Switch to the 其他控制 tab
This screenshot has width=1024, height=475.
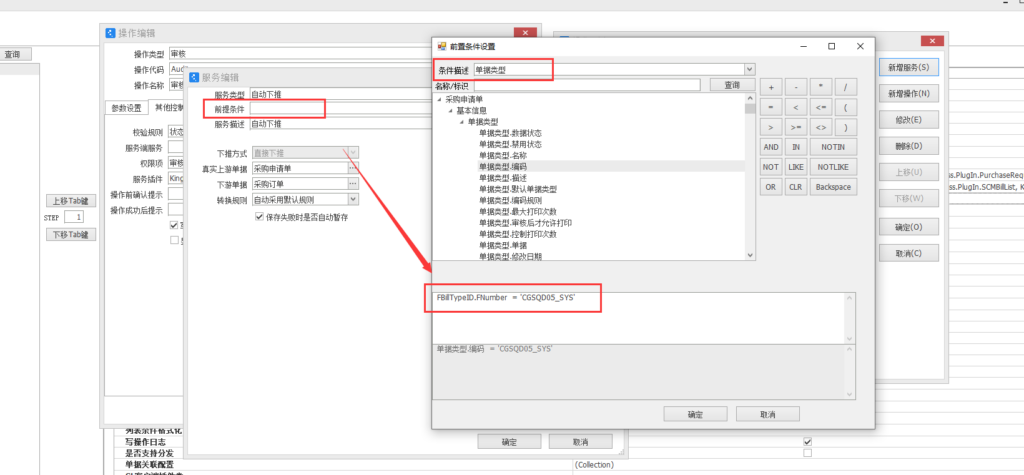click(x=167, y=107)
